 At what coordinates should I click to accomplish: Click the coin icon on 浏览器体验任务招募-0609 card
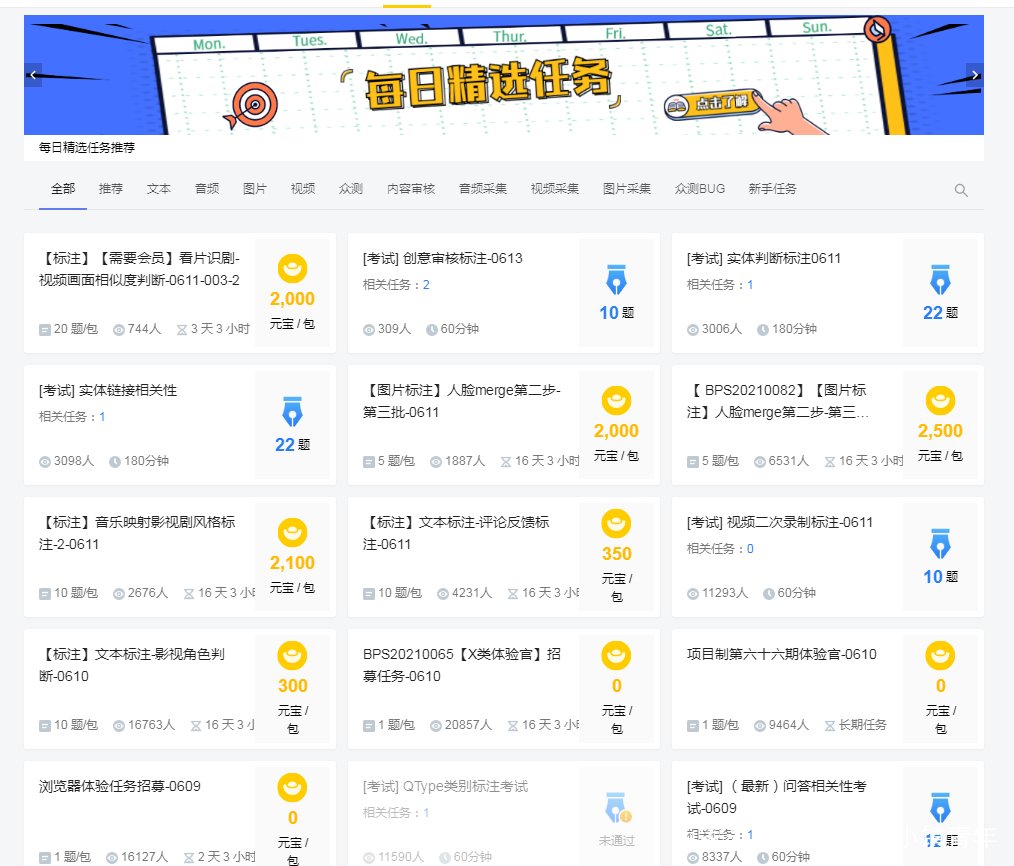292,789
